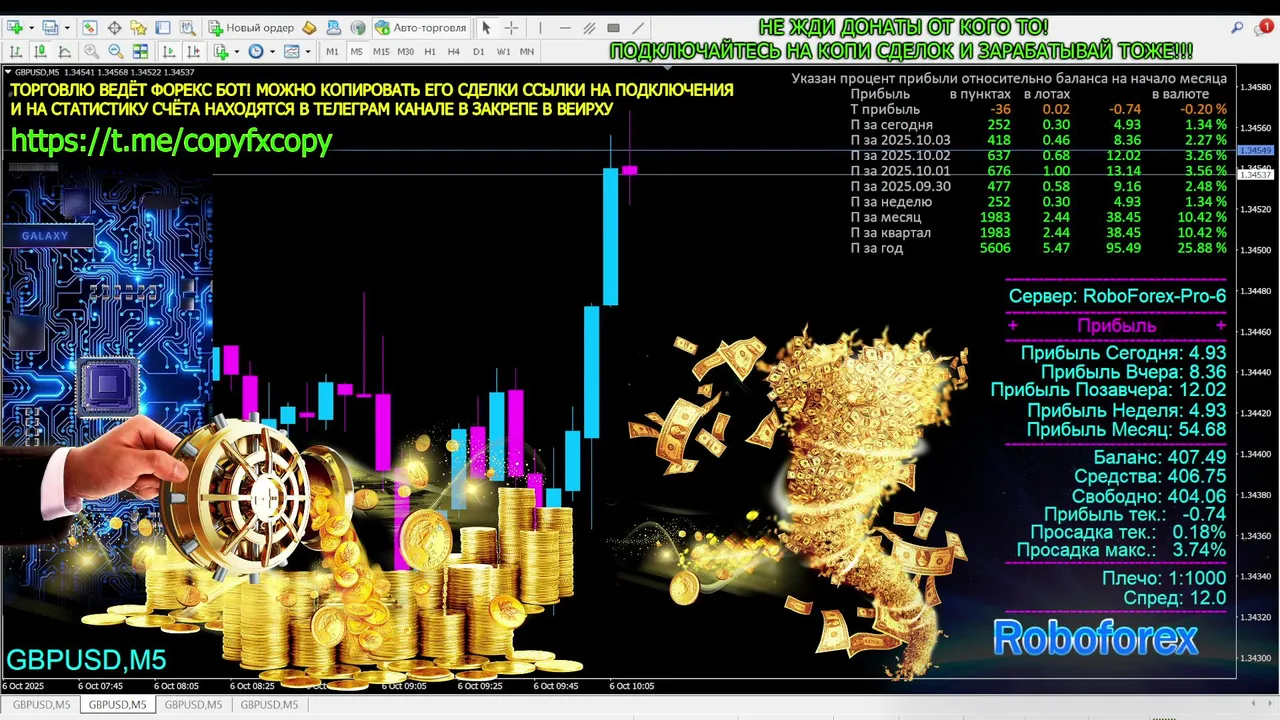This screenshot has width=1280, height=720.
Task: Expand the periods dropdown arrow
Action: tap(272, 51)
